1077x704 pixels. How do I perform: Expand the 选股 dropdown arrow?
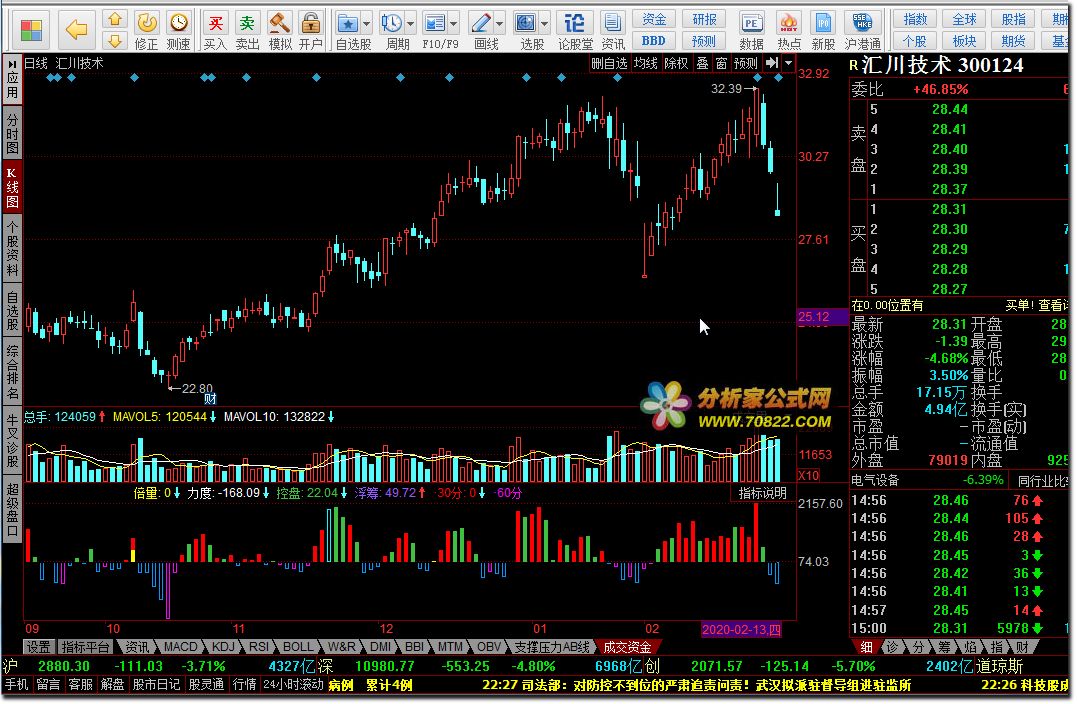545,24
